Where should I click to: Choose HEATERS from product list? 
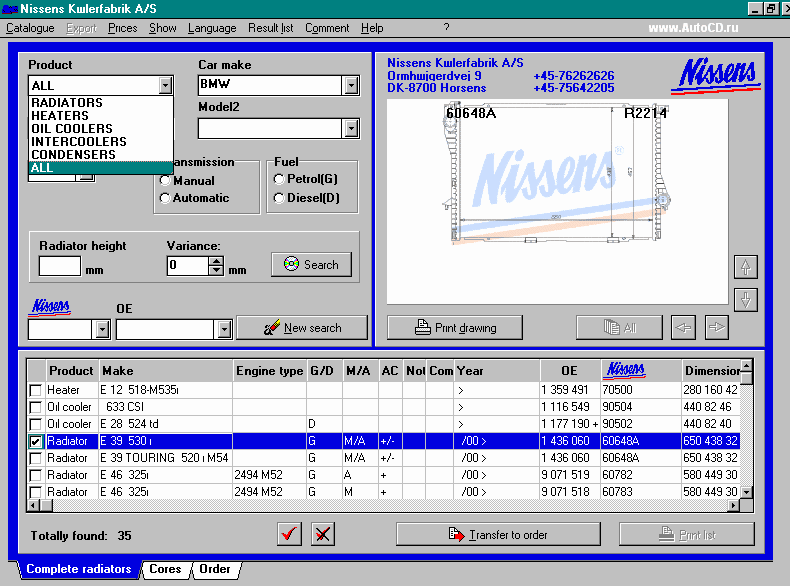101,115
